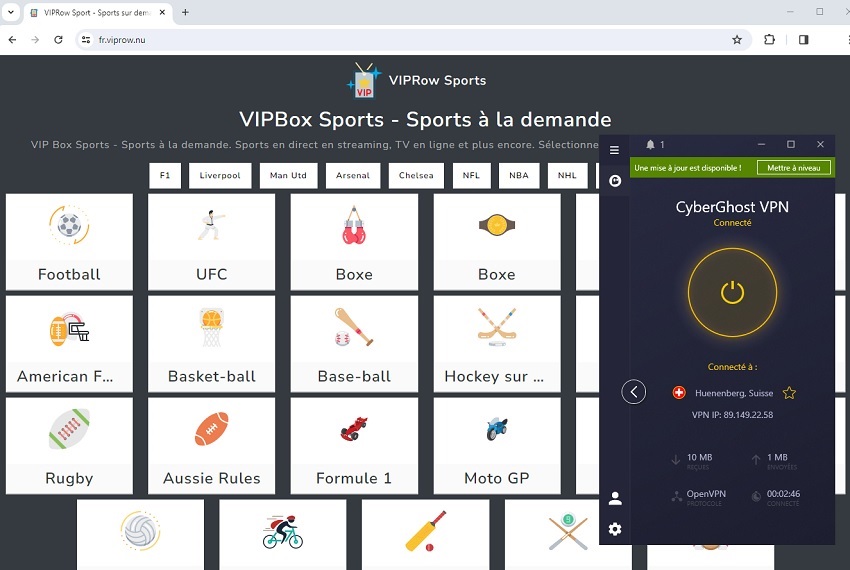Select the Man Utd quick tag

[x=288, y=176]
